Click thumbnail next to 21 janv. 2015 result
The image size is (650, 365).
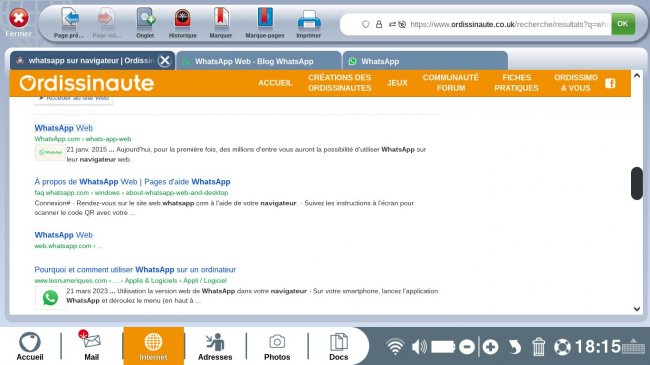click(x=50, y=152)
